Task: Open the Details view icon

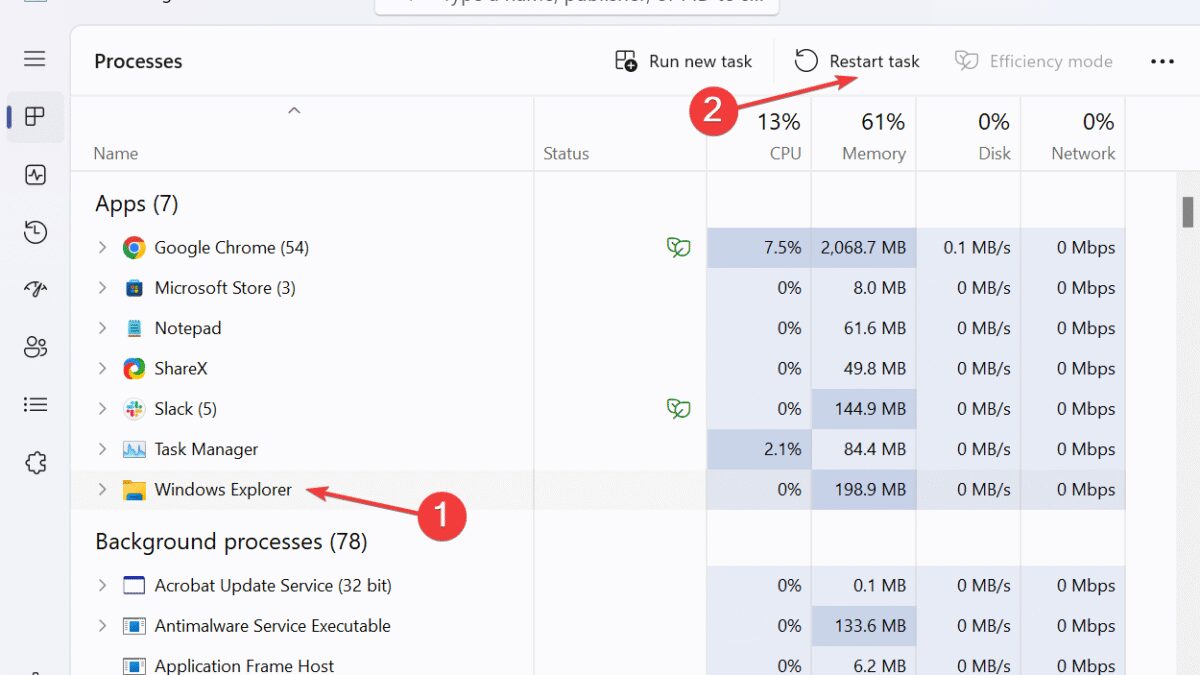Action: point(34,404)
